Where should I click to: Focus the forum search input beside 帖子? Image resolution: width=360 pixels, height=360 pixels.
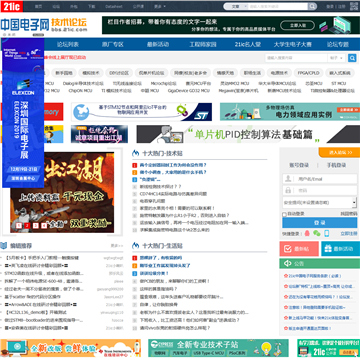296,58
